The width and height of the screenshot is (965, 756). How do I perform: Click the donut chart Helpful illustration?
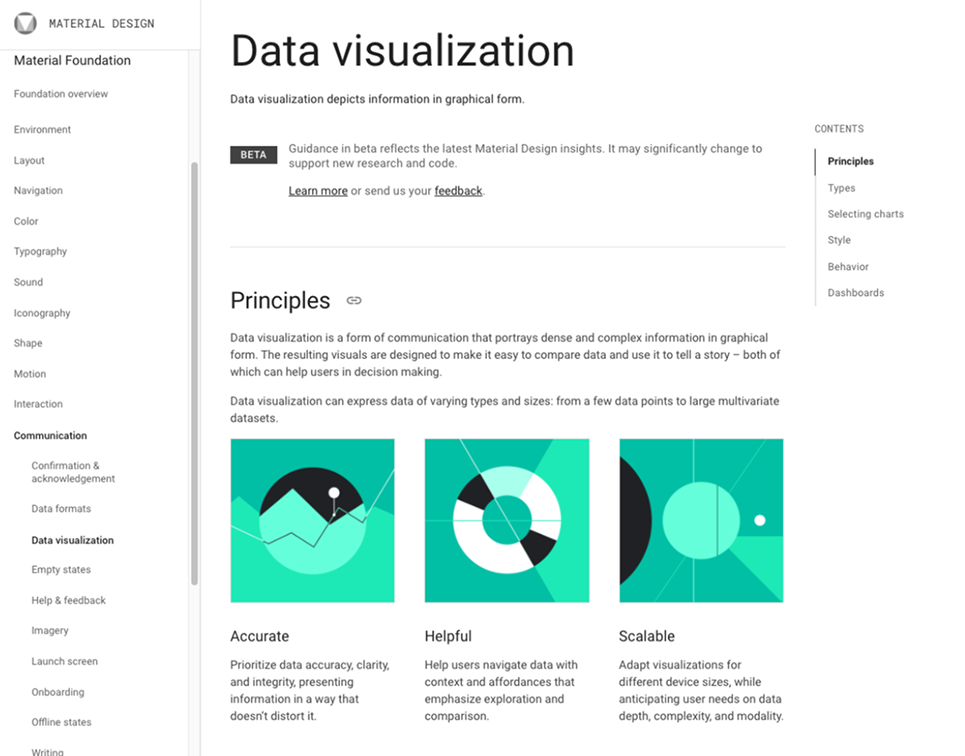pos(506,519)
